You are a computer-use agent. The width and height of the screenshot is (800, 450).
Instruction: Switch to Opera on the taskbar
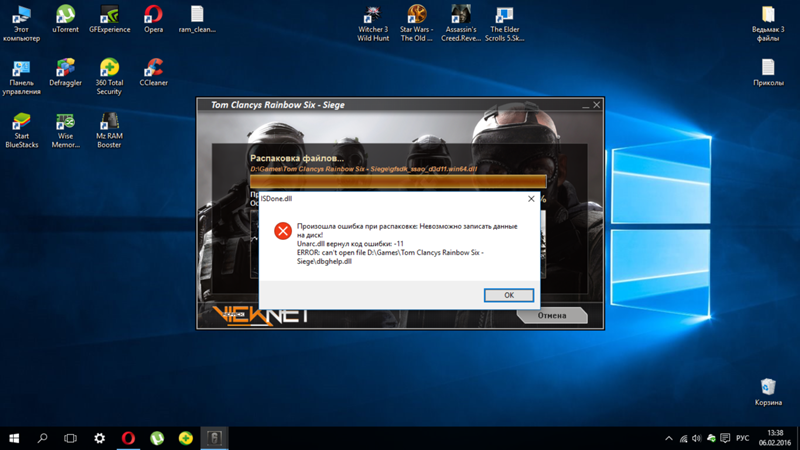click(x=128, y=438)
